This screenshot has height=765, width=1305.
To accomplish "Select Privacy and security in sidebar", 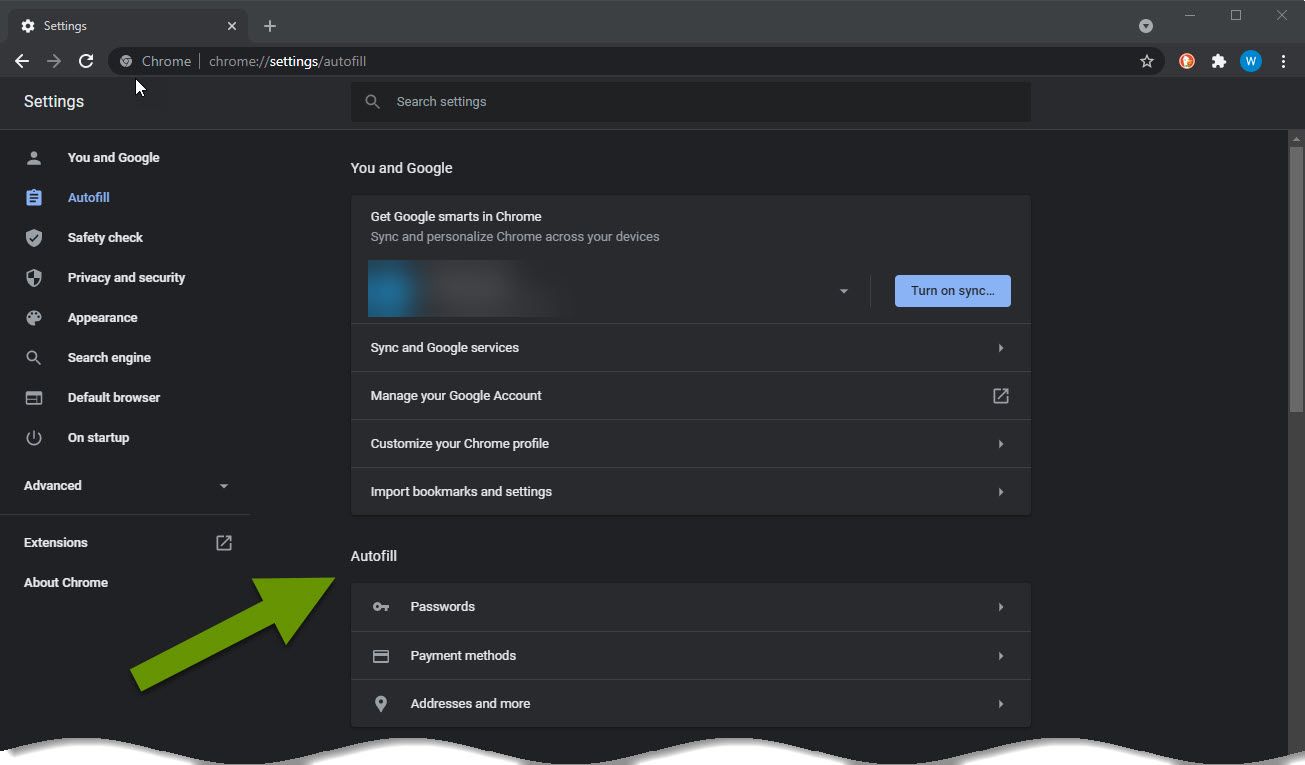I will [126, 278].
